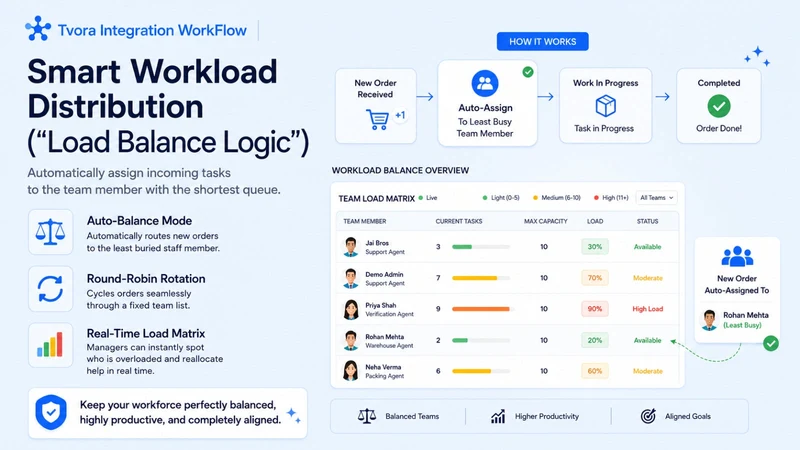Click Neha Verma's Packing Agent role text

385,376
